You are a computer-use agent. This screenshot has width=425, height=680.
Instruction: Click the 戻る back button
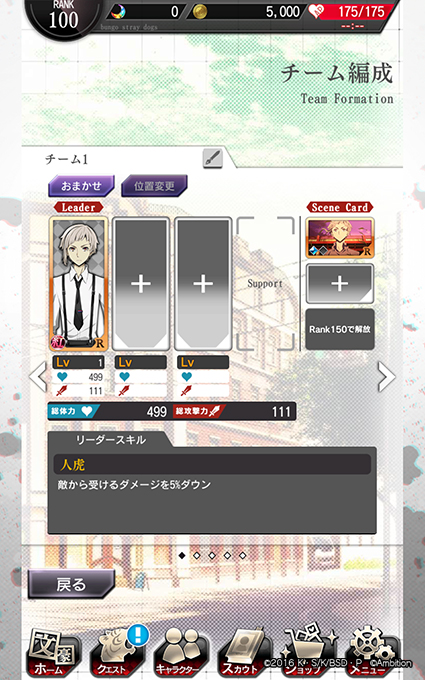[x=72, y=584]
